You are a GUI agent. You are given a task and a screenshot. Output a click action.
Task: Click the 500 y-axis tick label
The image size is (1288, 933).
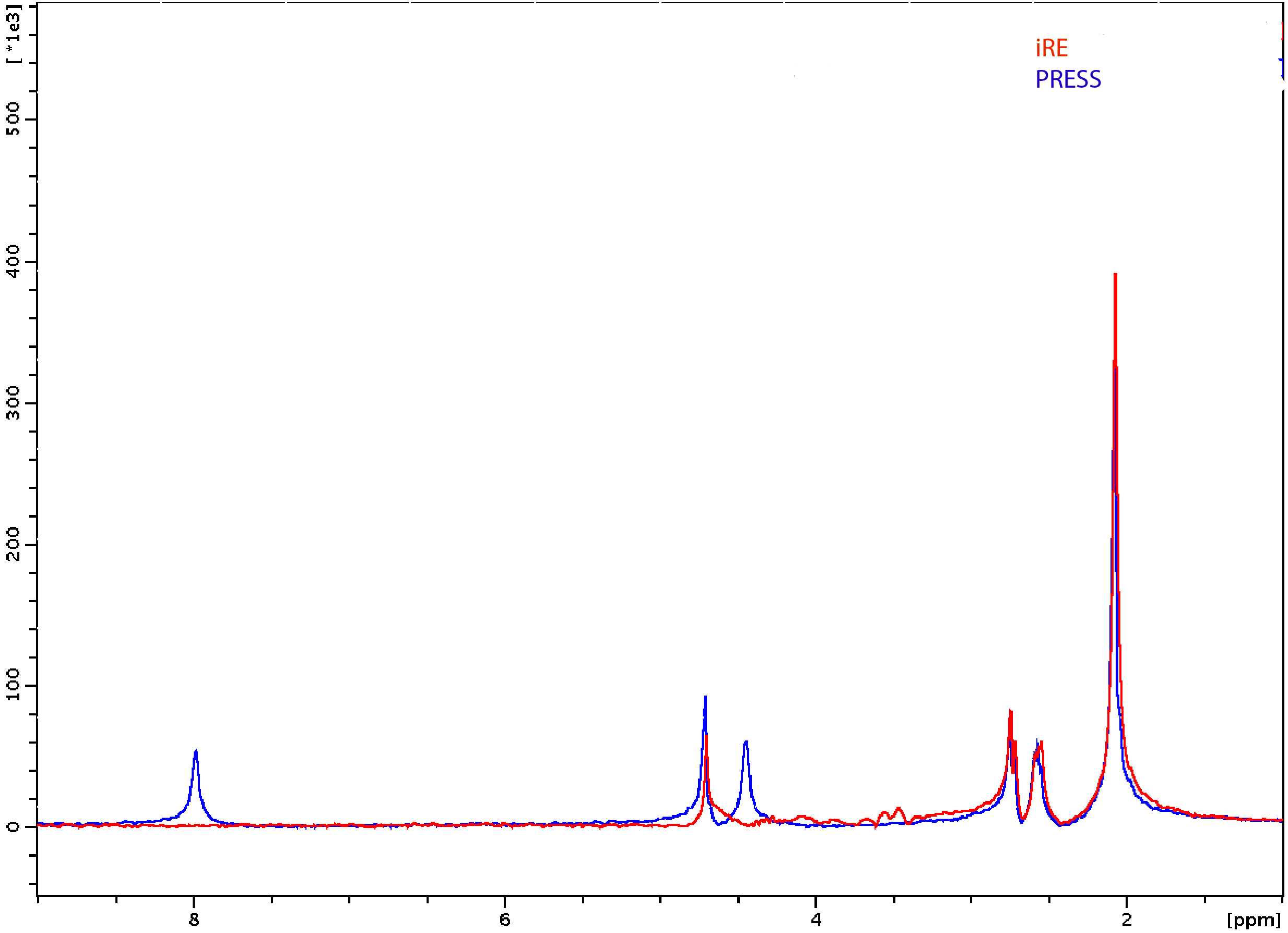pos(13,118)
